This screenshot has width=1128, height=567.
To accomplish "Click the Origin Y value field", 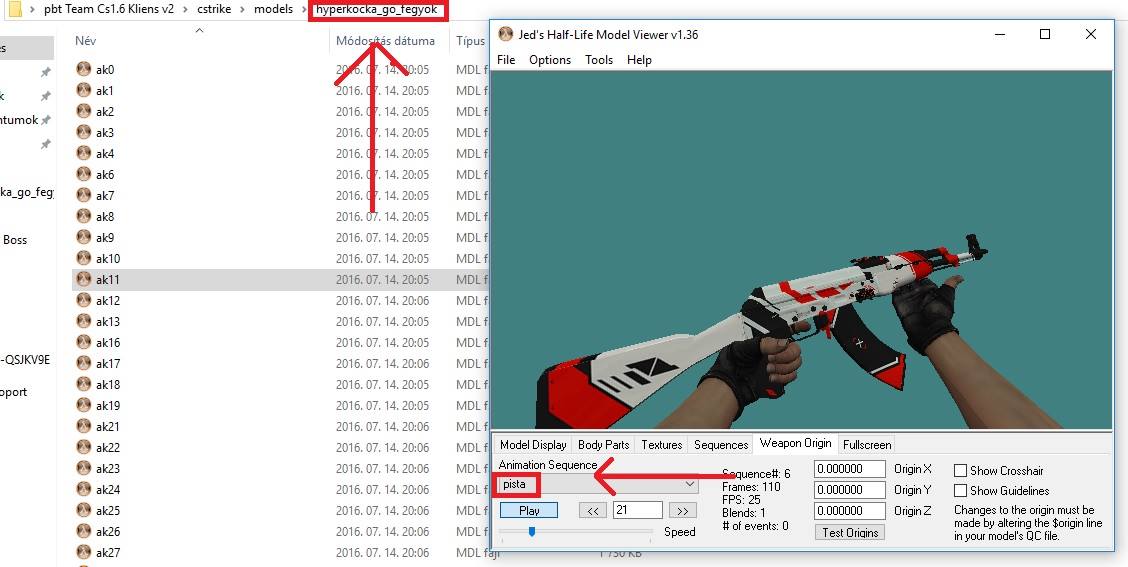I will click(x=850, y=489).
